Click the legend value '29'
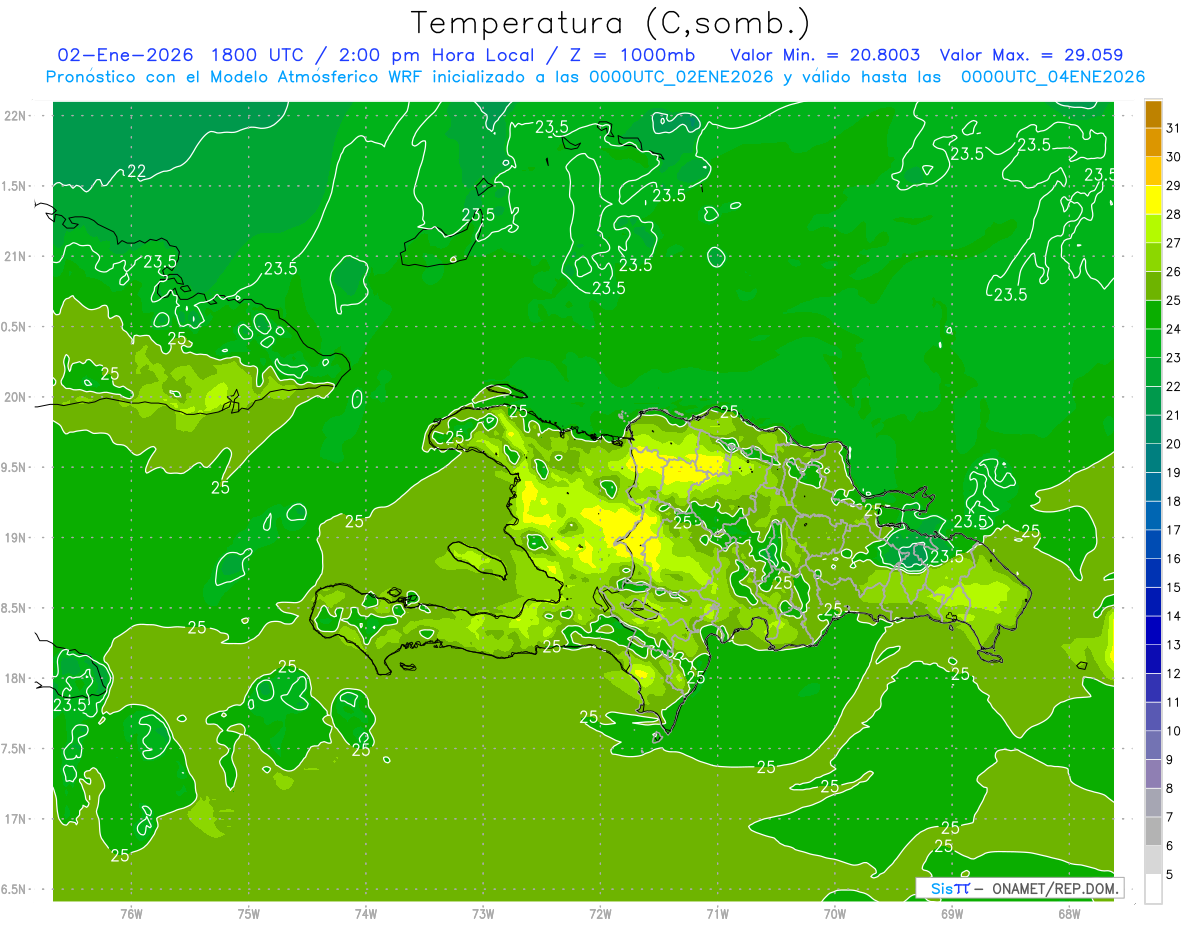This screenshot has height=927, width=1200. pyautogui.click(x=1173, y=185)
